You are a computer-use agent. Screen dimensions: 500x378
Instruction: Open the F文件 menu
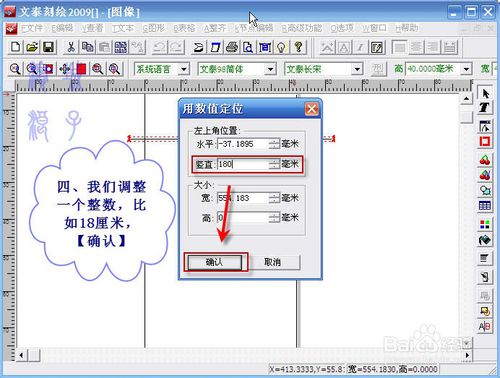click(32, 28)
